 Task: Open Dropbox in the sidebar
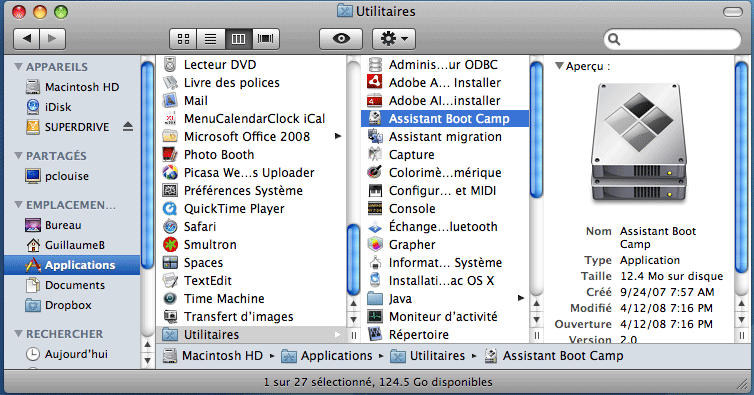click(x=72, y=305)
